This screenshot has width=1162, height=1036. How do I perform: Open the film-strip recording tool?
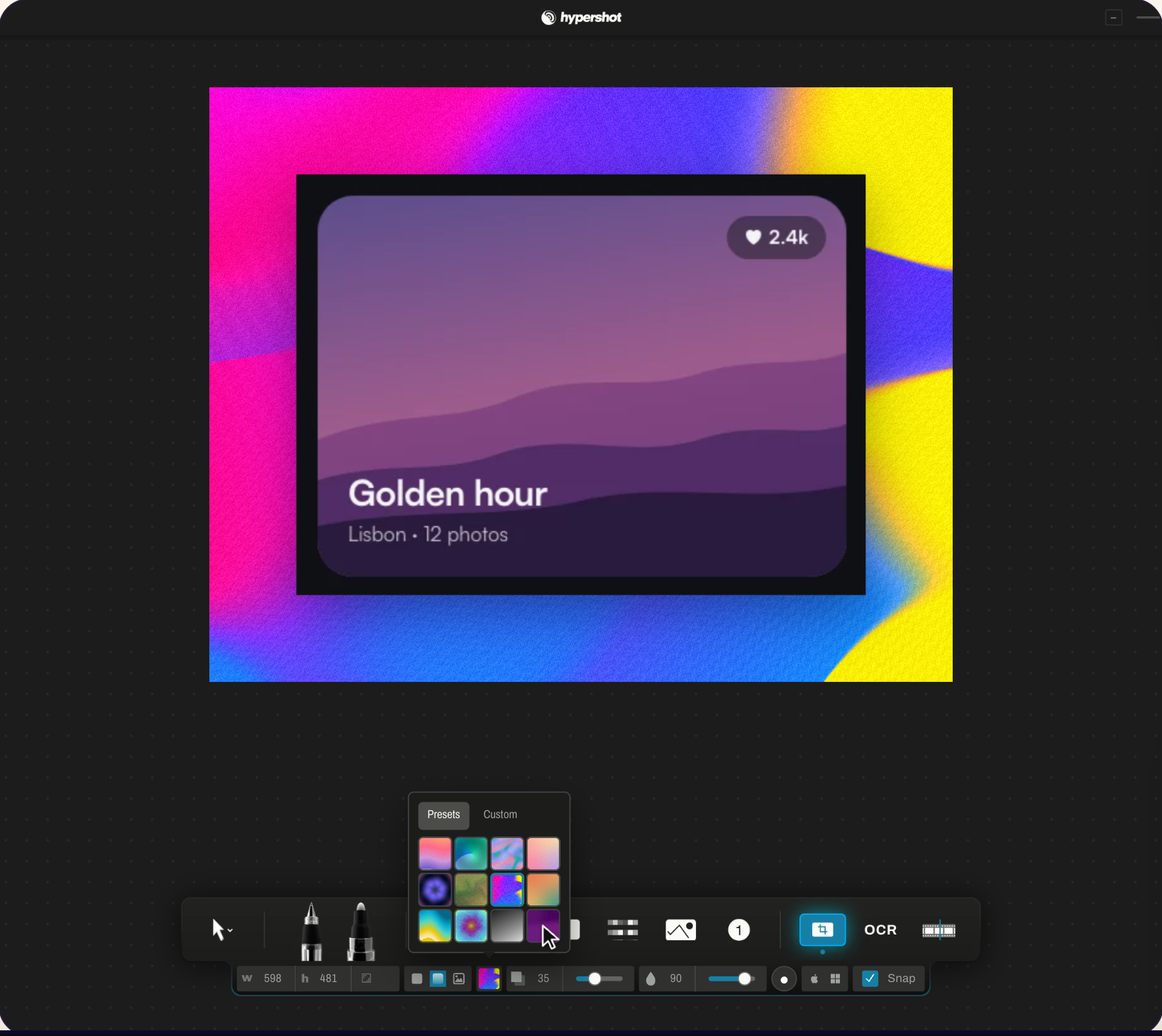click(x=939, y=930)
